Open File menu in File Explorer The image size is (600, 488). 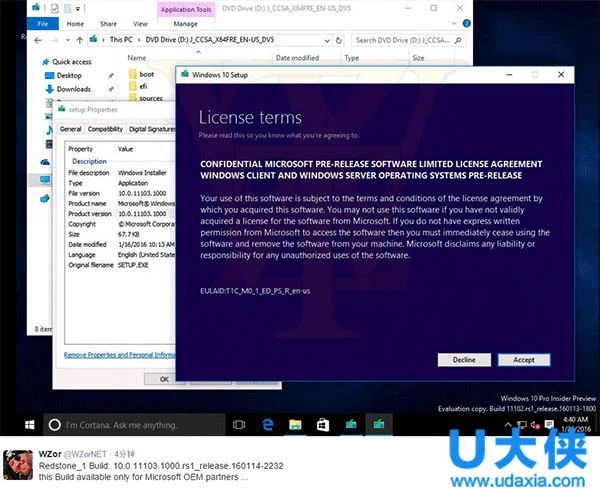(43, 24)
